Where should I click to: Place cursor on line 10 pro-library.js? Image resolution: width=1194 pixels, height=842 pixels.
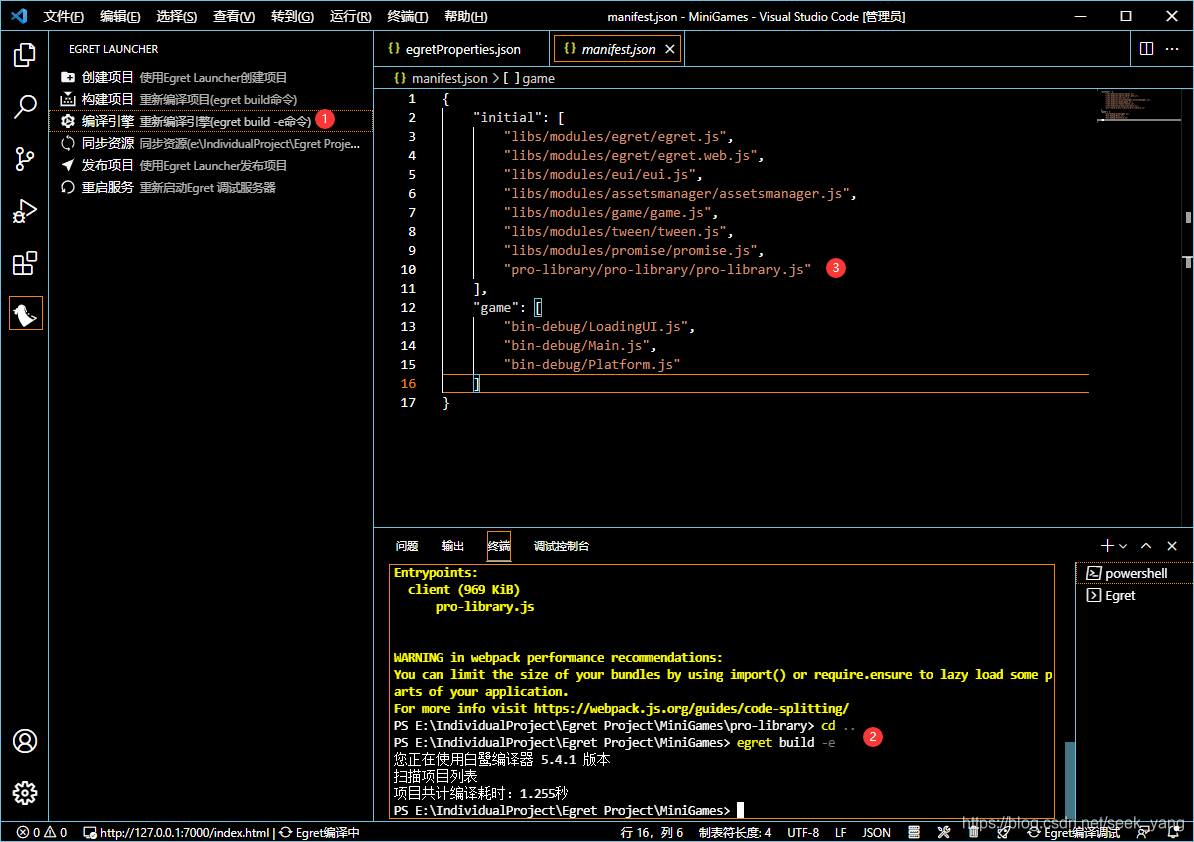(x=656, y=270)
